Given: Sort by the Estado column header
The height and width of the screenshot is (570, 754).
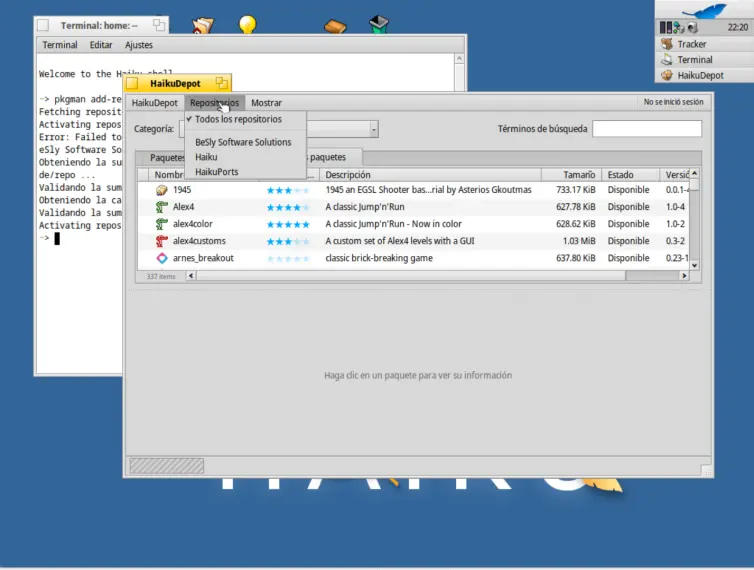Looking at the screenshot, I should tap(630, 175).
